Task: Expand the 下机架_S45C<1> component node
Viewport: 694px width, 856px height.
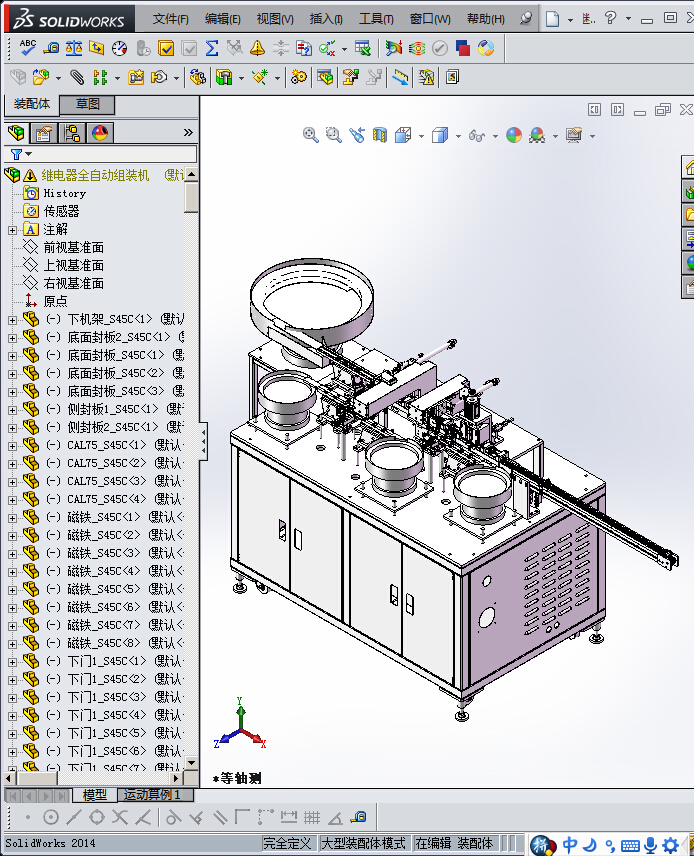Action: (x=12, y=319)
